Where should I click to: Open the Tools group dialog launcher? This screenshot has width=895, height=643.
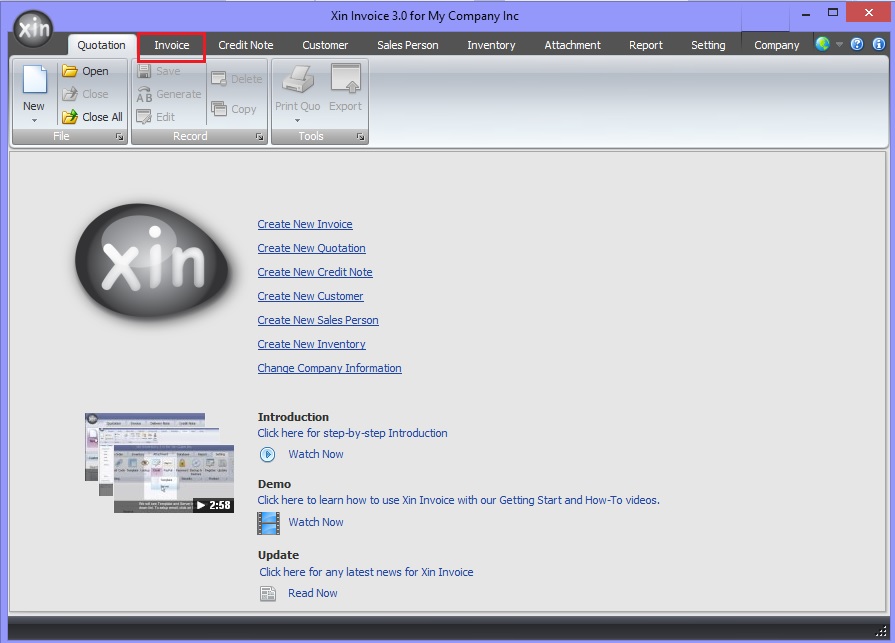360,136
